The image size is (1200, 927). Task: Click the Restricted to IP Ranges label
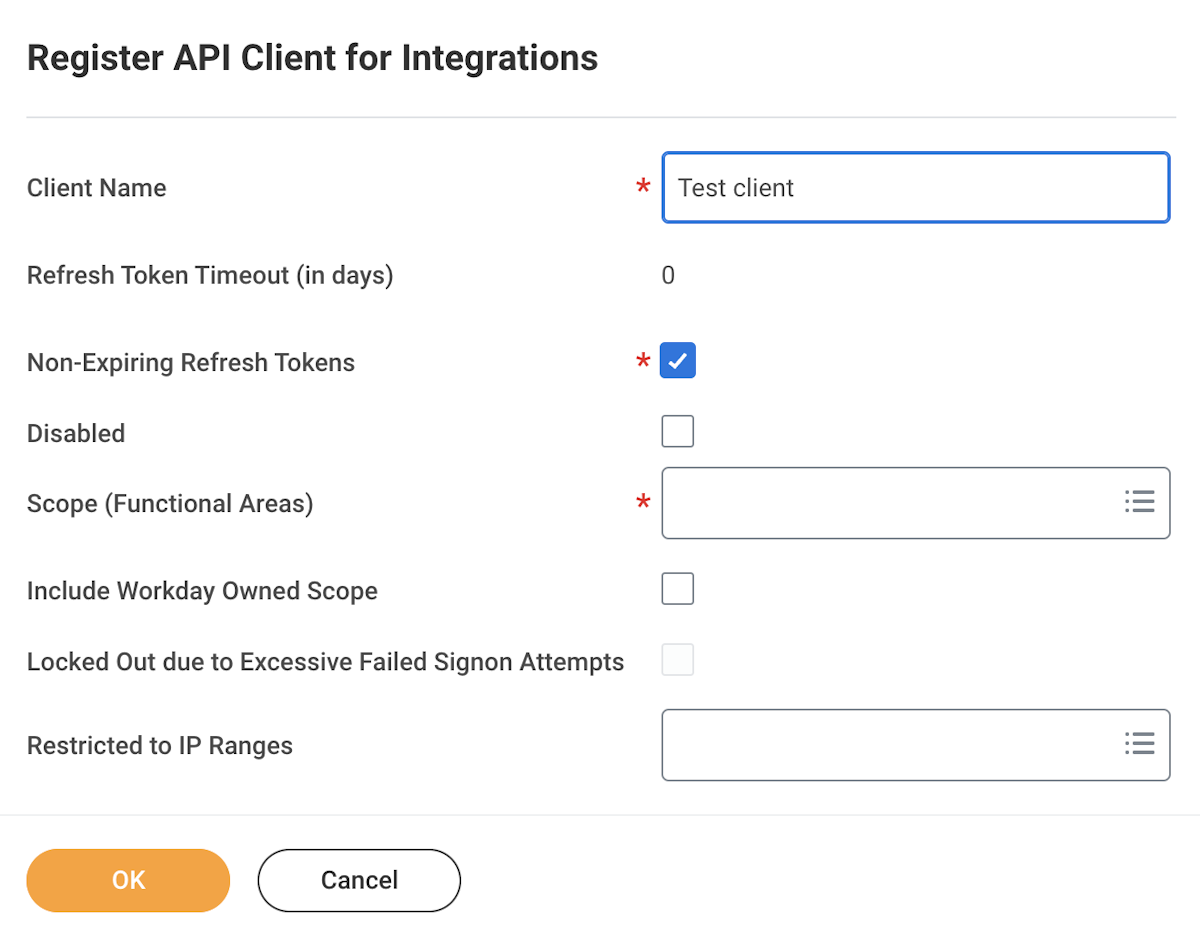(x=160, y=745)
